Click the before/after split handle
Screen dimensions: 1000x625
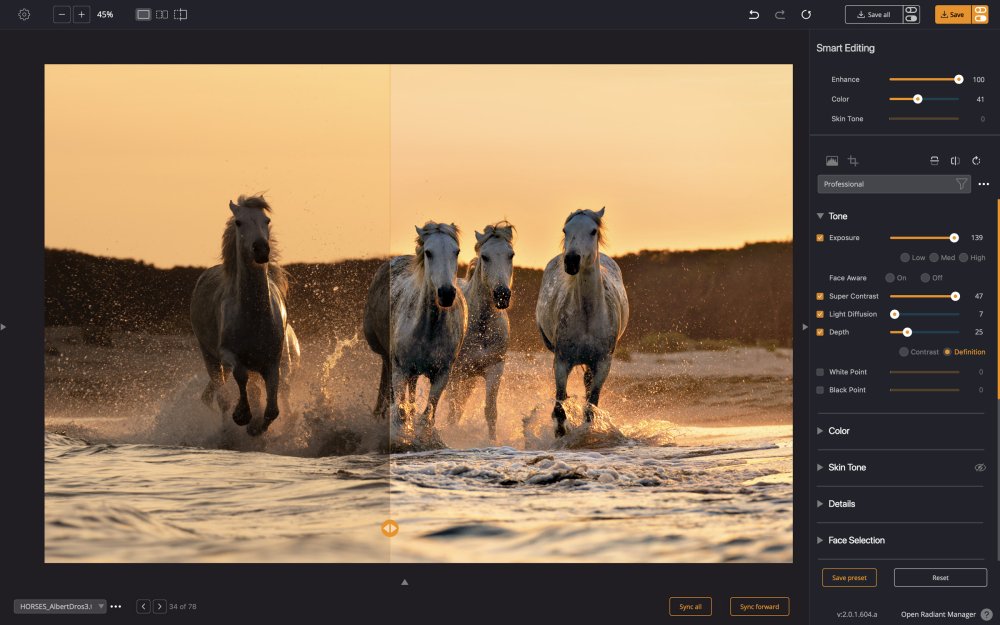pyautogui.click(x=390, y=528)
